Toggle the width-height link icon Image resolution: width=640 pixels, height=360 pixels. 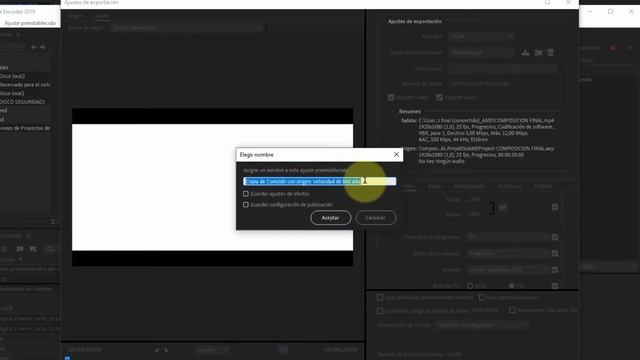tap(503, 207)
